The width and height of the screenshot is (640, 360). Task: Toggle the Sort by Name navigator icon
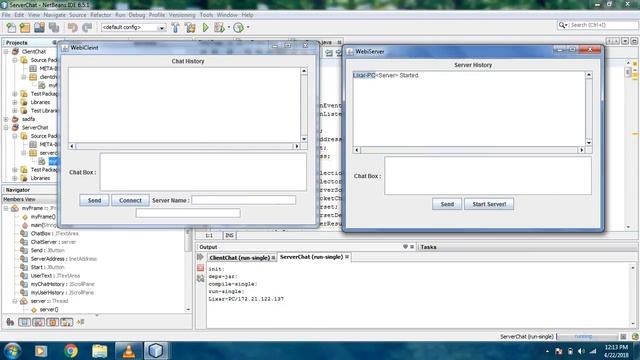tap(67, 322)
